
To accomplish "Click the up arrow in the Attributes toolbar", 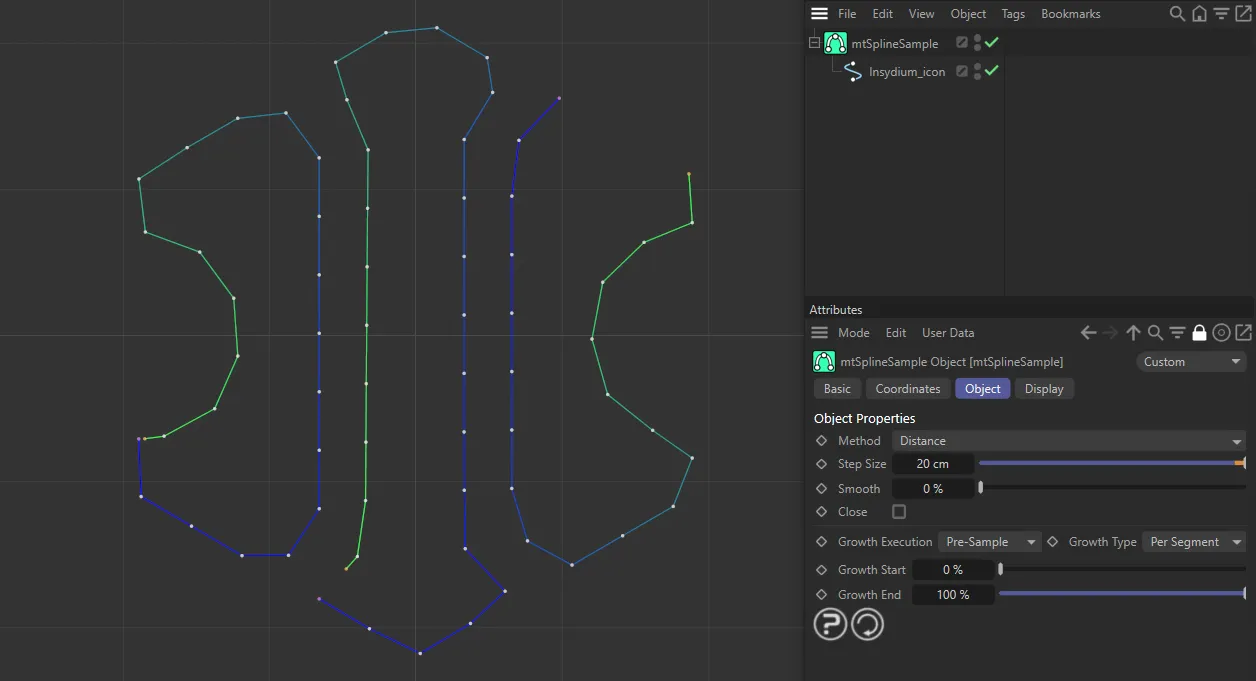I will (1133, 332).
